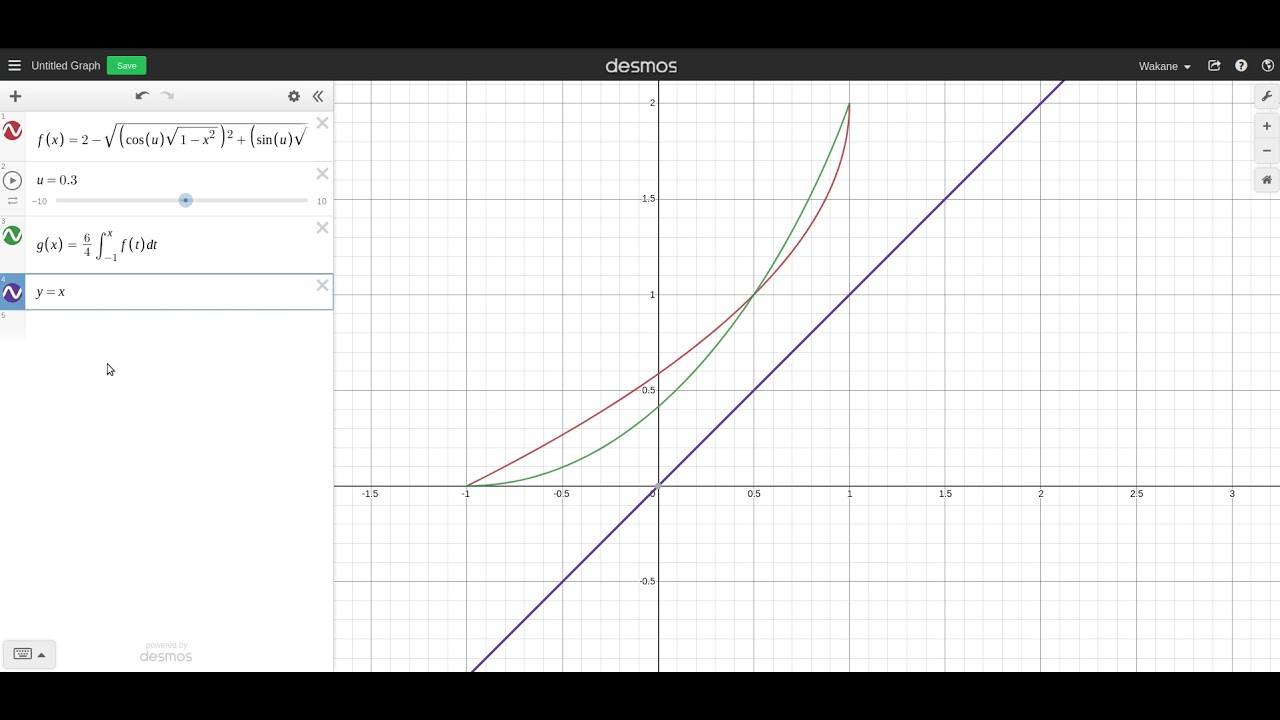The height and width of the screenshot is (720, 1280).
Task: Play the u slider animation
Action: 12,180
